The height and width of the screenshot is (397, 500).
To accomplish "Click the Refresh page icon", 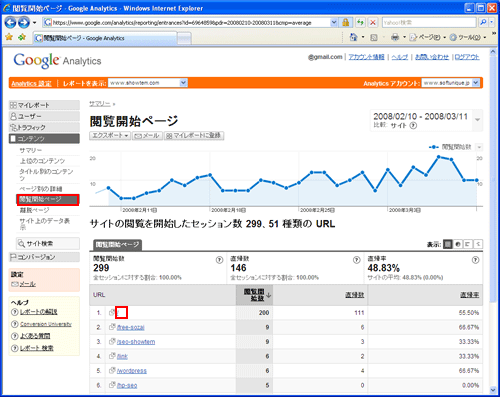I will tap(360, 23).
